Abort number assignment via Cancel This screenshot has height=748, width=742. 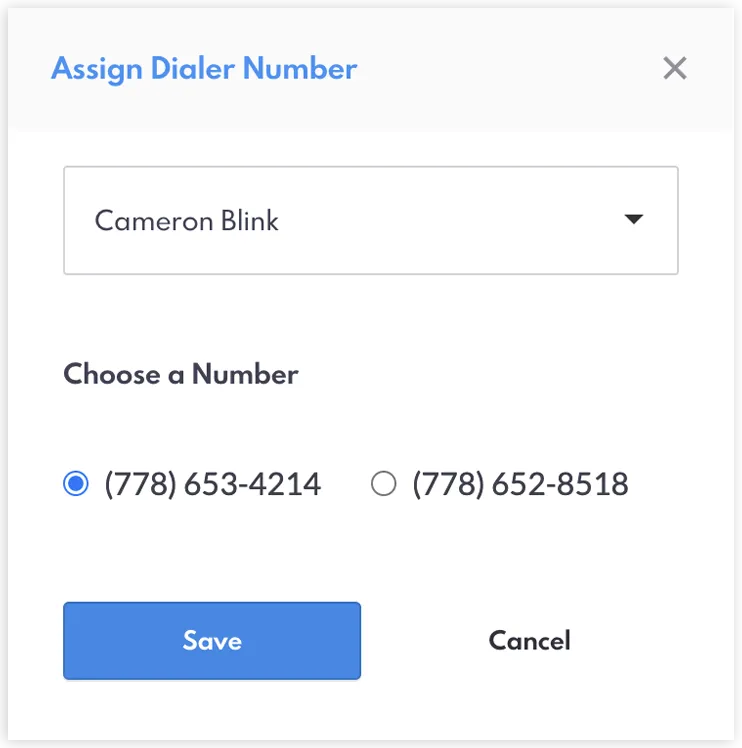pos(530,640)
